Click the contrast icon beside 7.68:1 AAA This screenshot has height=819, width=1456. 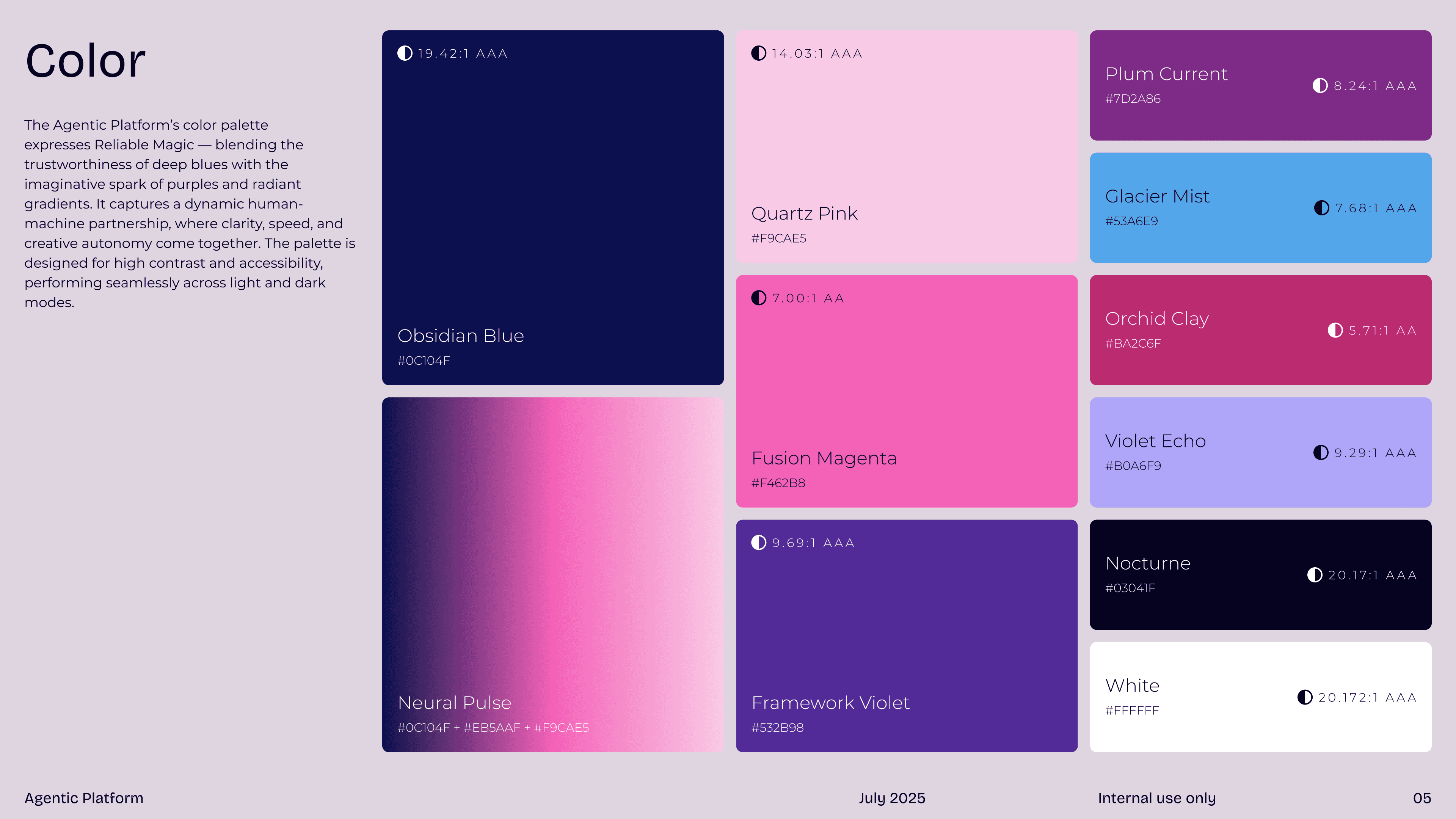1321,208
